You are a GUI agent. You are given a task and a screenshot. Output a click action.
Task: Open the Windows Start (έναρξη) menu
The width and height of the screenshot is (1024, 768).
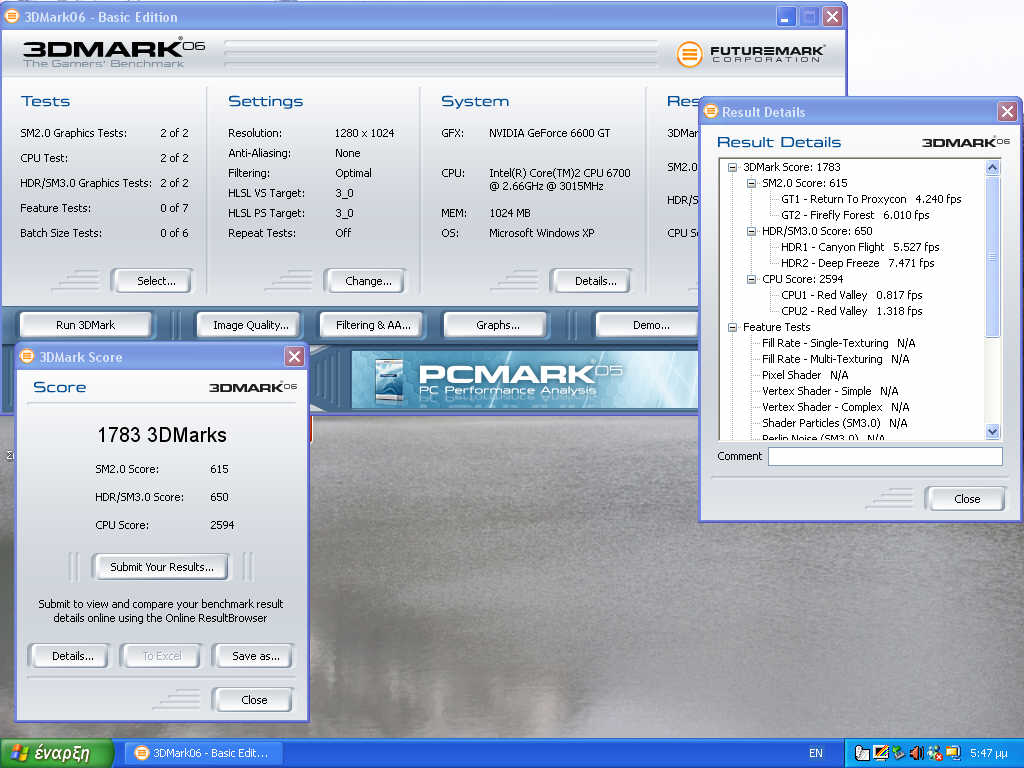[x=57, y=753]
